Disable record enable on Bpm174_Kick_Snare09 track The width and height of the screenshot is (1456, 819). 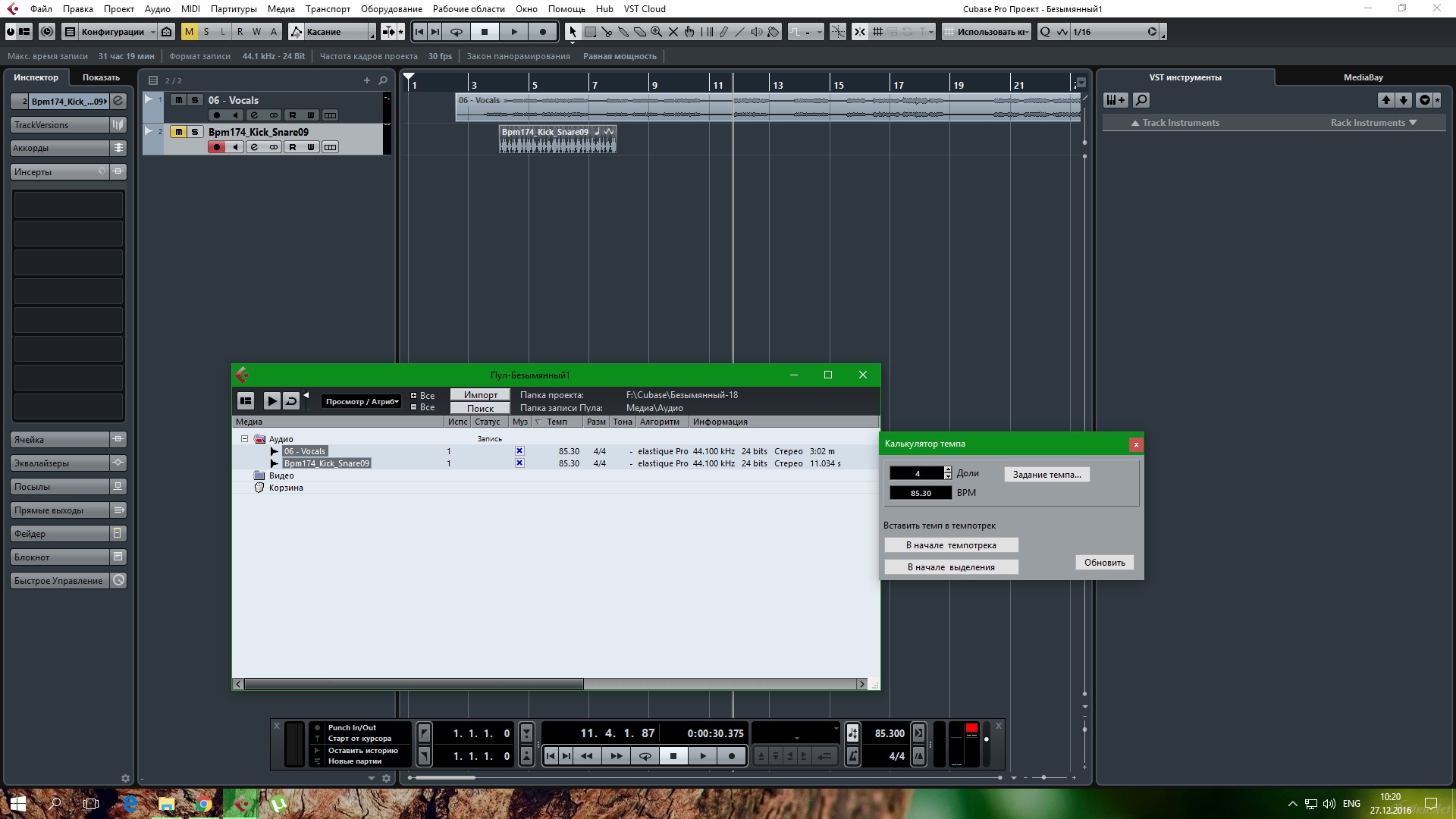click(x=217, y=147)
